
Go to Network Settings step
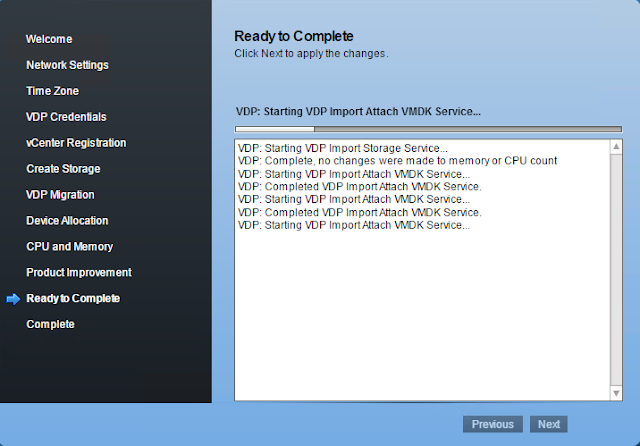point(67,65)
